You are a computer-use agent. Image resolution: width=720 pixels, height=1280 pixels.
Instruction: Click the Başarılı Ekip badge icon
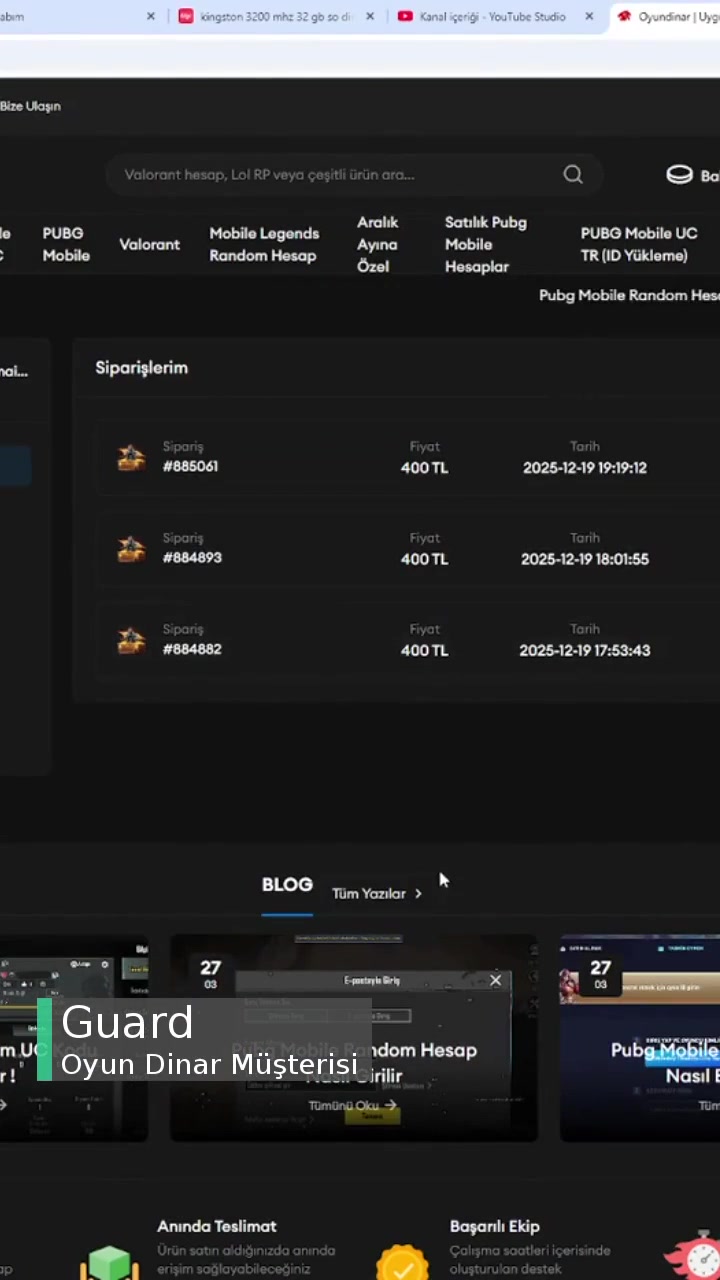[x=402, y=1262]
